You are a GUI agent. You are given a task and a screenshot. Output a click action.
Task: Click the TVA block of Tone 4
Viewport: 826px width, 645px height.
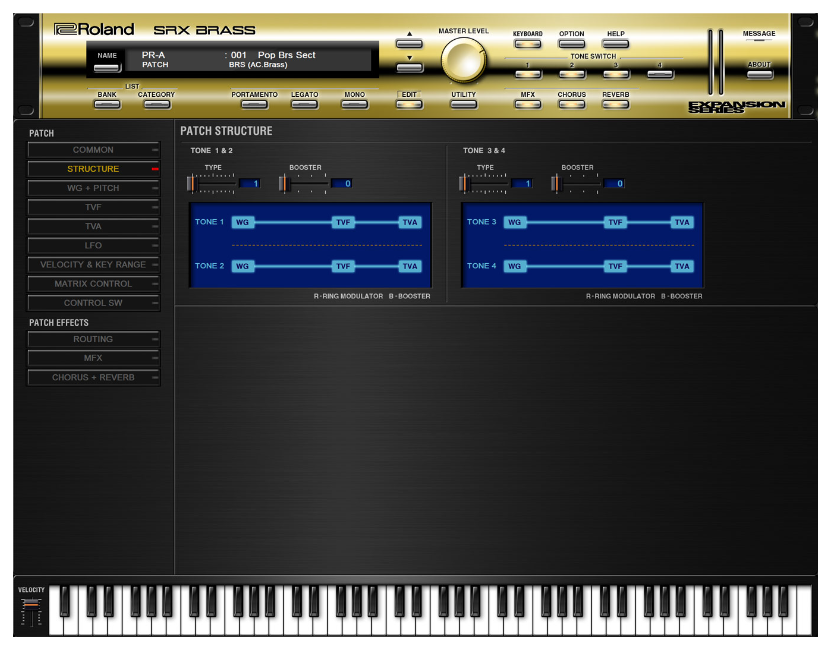click(682, 266)
